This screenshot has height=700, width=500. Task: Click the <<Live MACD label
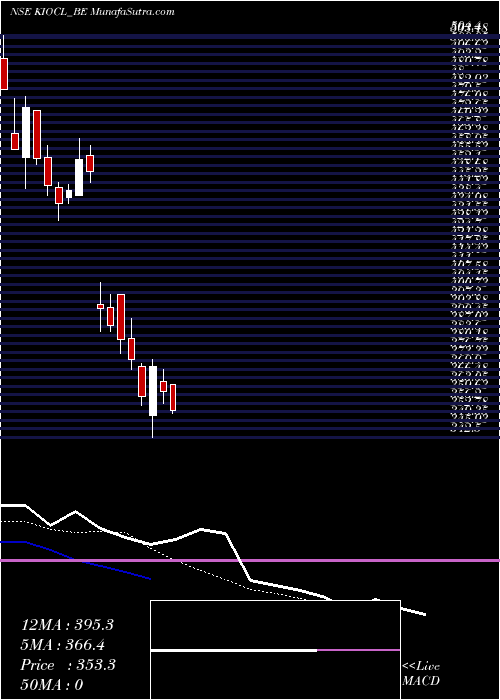(421, 674)
